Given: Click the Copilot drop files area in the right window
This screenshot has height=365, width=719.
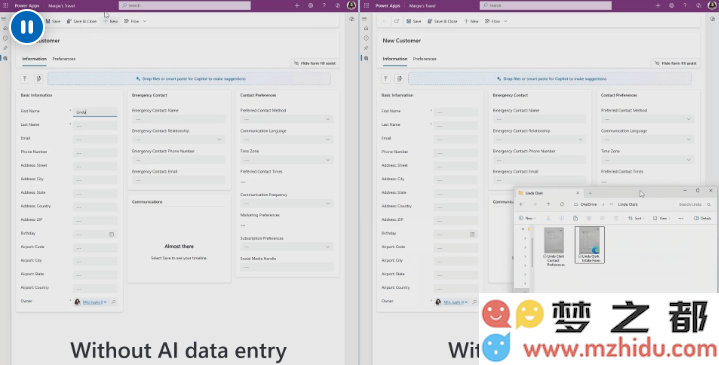Looking at the screenshot, I should (x=550, y=79).
